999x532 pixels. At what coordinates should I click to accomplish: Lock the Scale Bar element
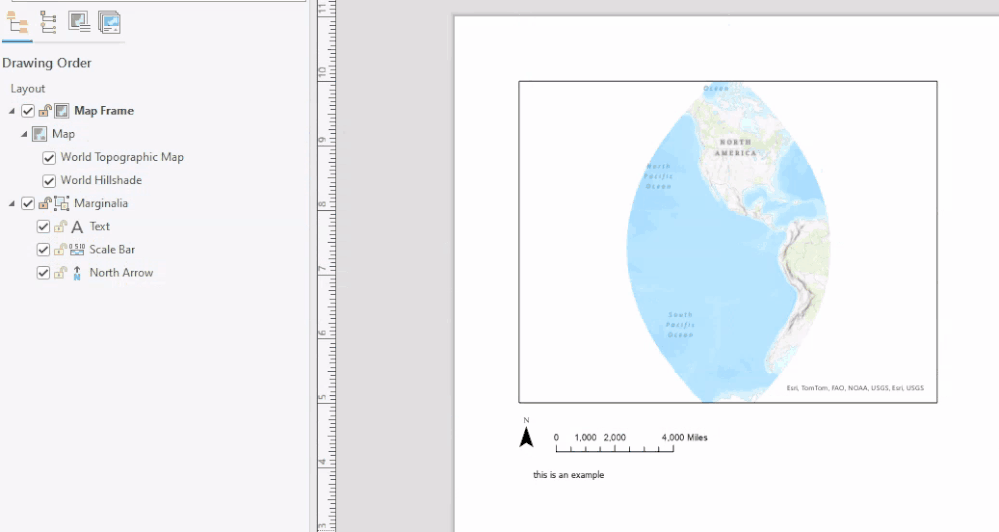pos(61,249)
